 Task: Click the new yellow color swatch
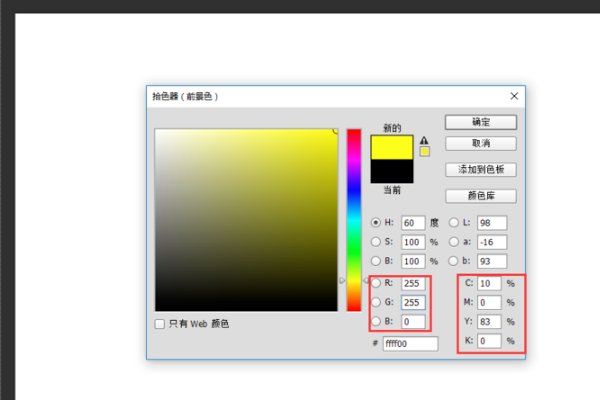point(391,147)
